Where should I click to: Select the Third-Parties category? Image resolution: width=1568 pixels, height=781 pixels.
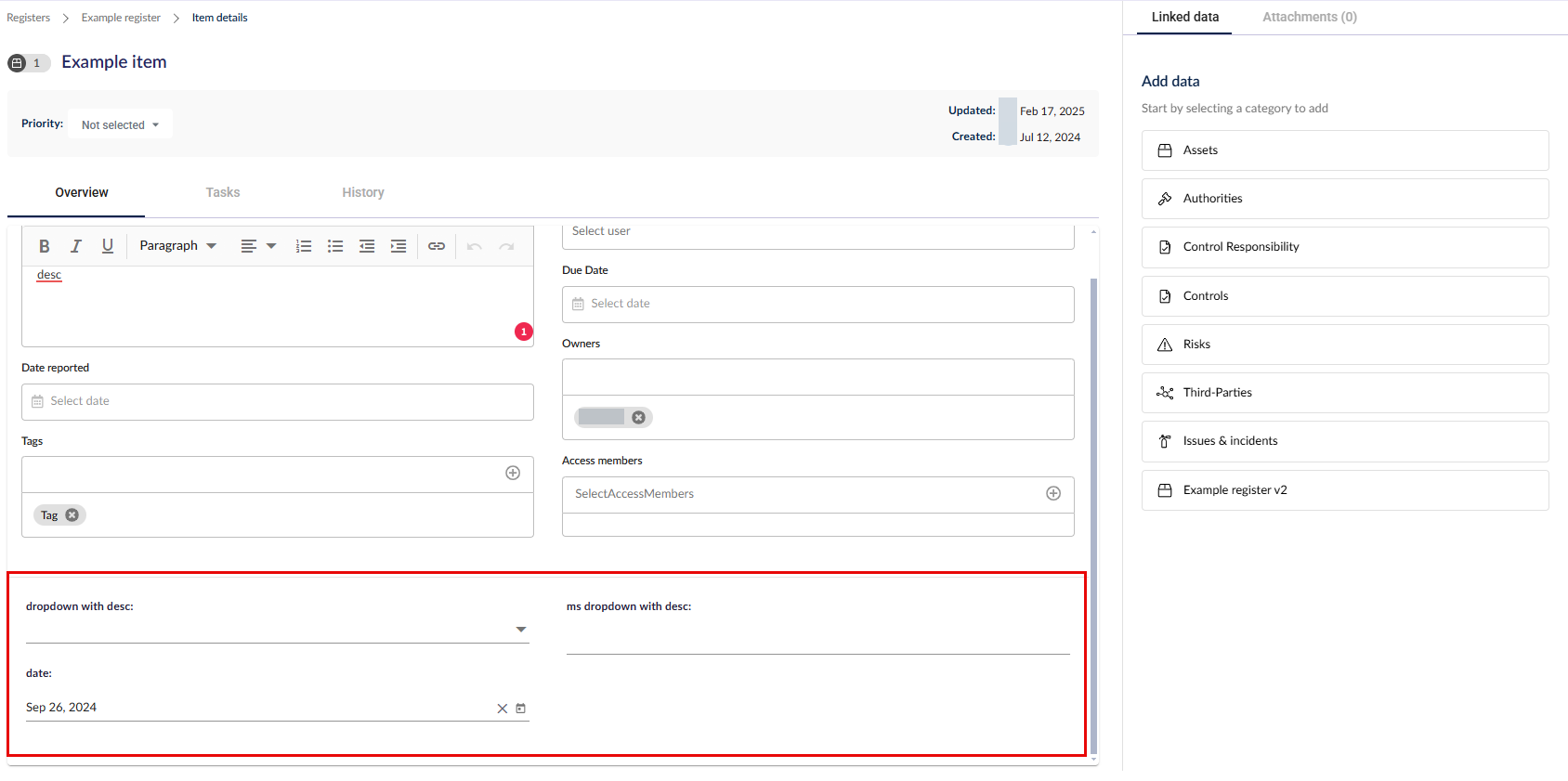pyautogui.click(x=1345, y=393)
